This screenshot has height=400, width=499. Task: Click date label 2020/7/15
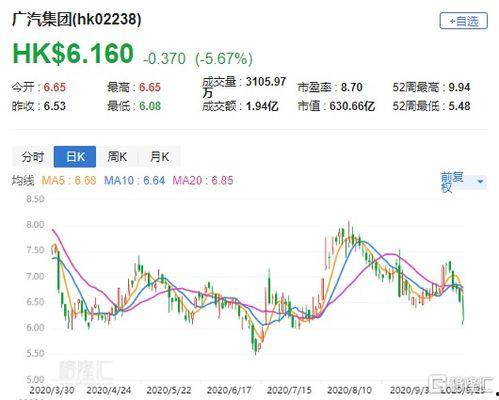coord(289,390)
